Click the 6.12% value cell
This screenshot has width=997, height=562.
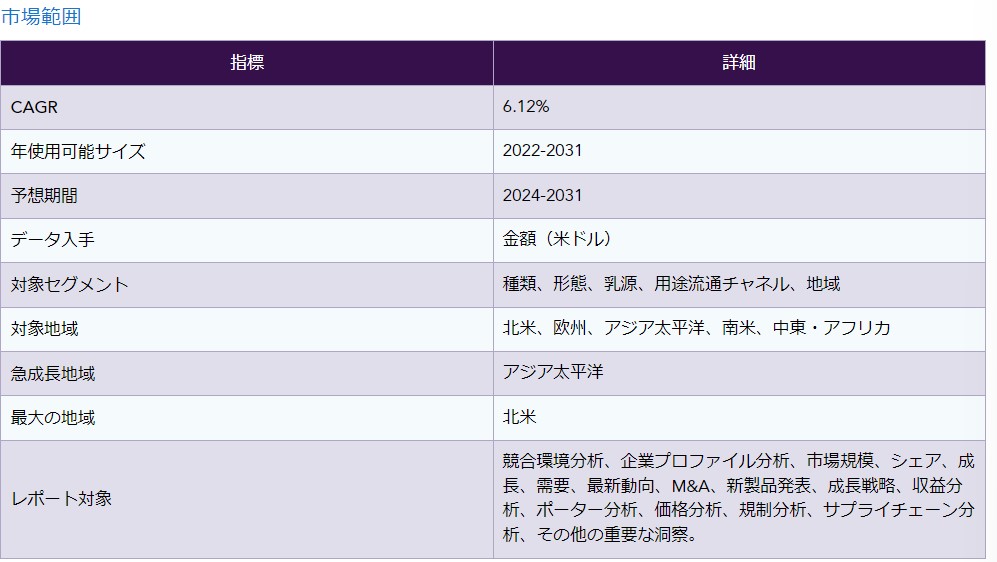point(526,107)
